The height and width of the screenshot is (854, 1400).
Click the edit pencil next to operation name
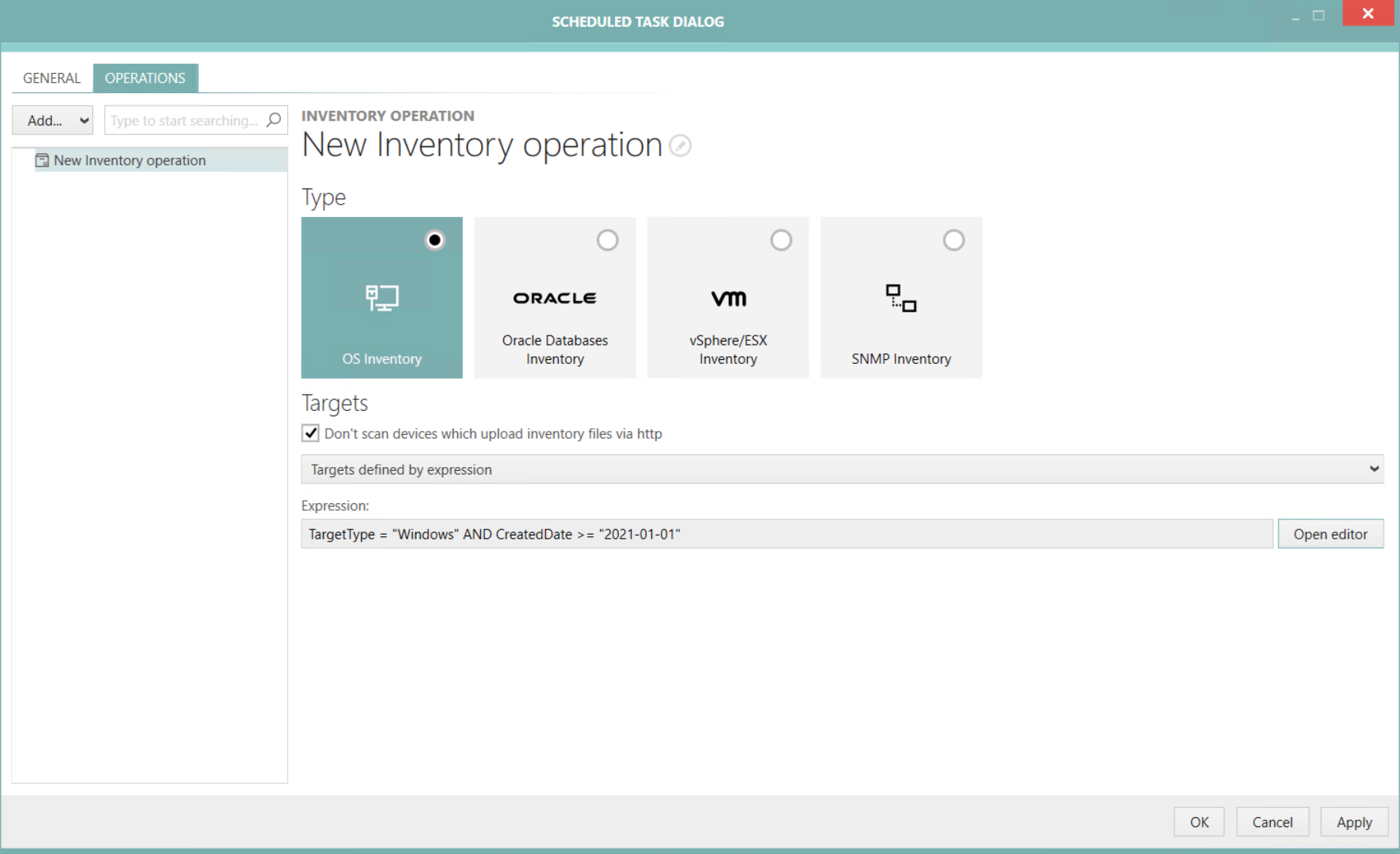[x=680, y=145]
